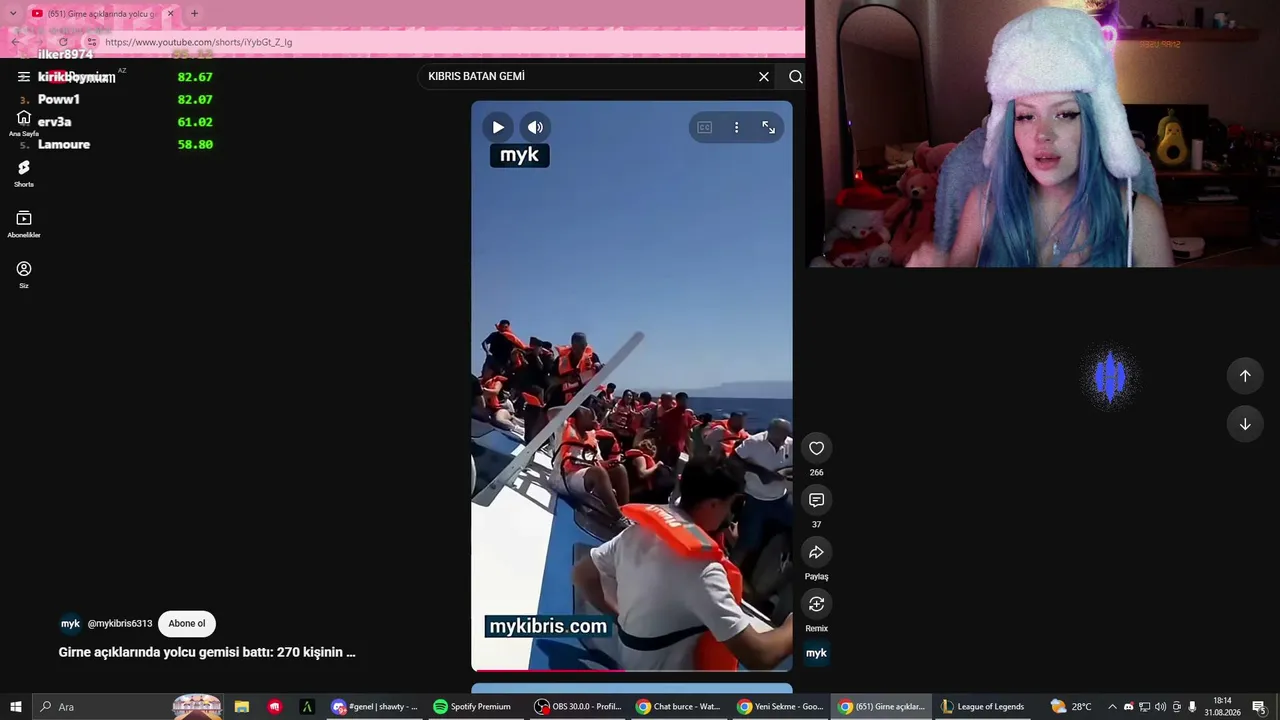
Task: Open File Explorer from taskbar
Action: pos(241,707)
